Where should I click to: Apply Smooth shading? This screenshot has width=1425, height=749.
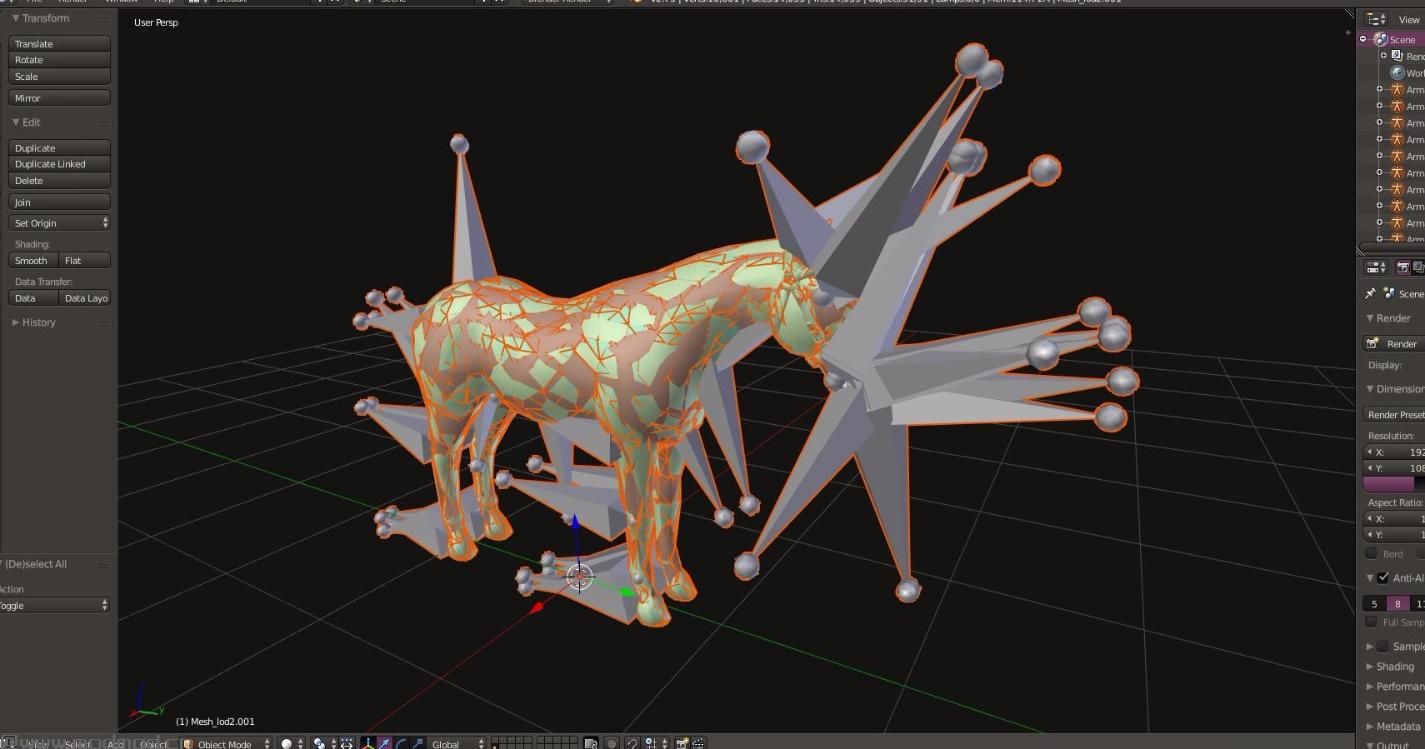(33, 260)
